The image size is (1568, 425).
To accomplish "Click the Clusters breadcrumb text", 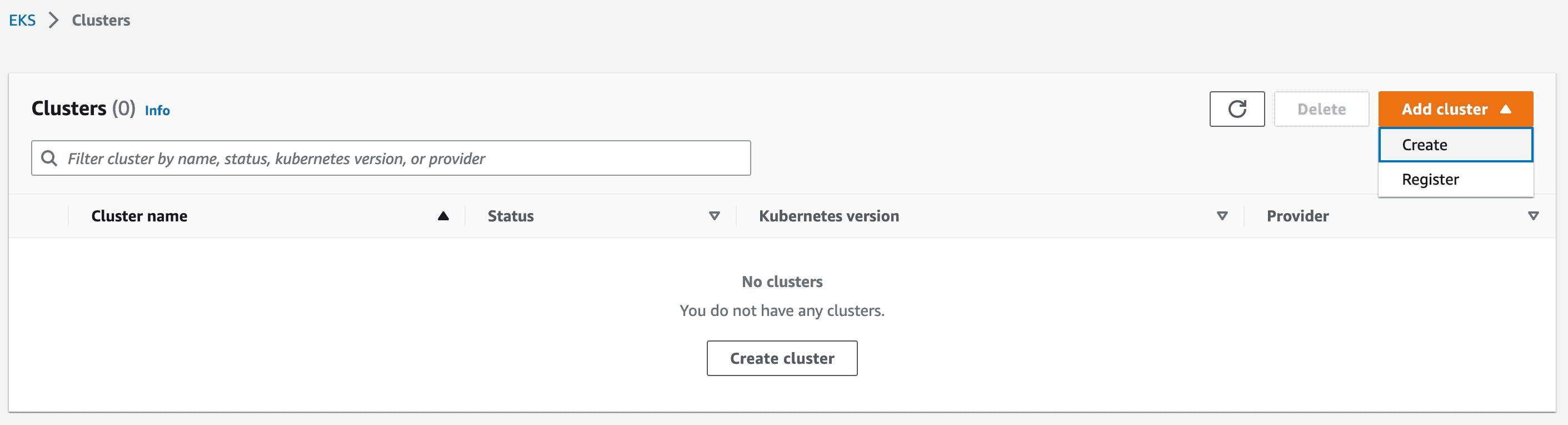I will tap(101, 20).
